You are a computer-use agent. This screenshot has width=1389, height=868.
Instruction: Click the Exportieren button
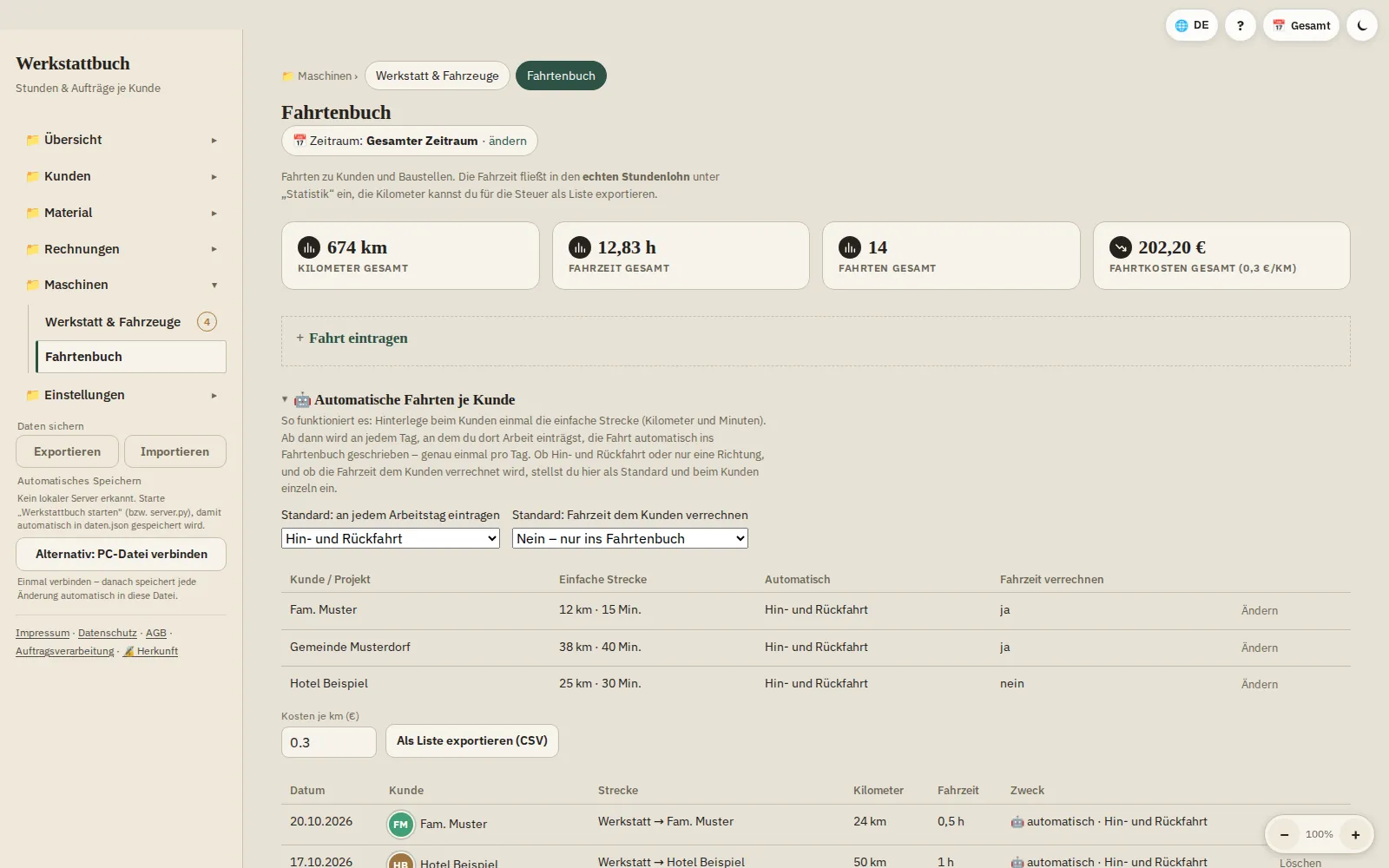click(x=67, y=451)
